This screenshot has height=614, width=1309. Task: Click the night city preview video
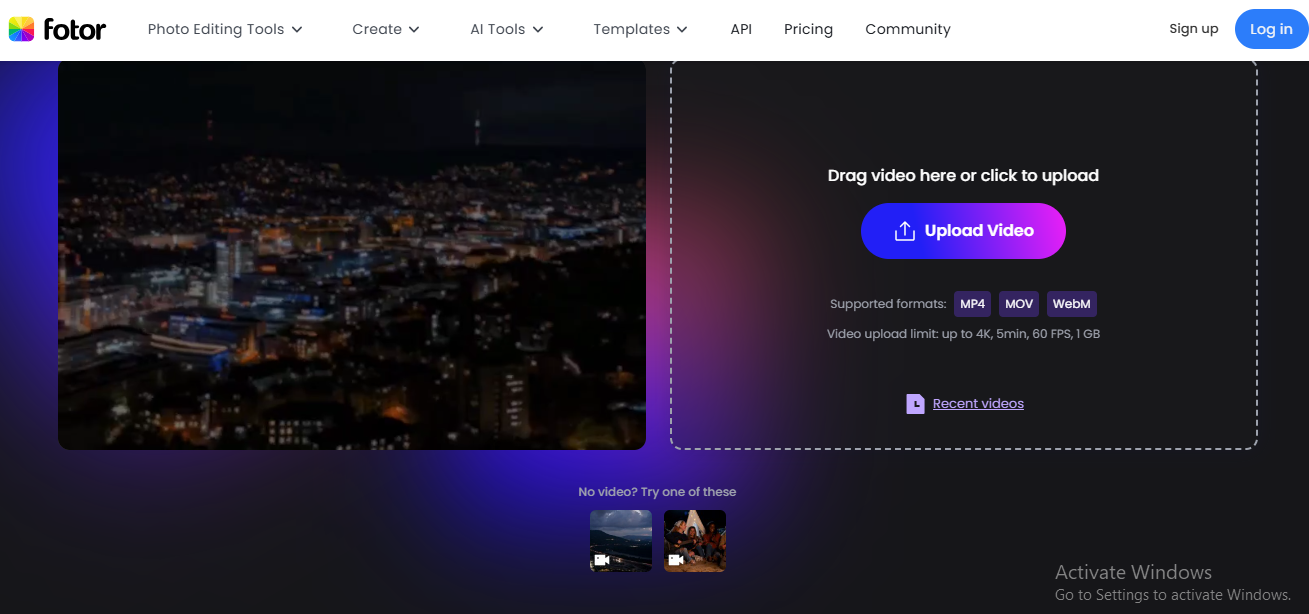coord(352,255)
